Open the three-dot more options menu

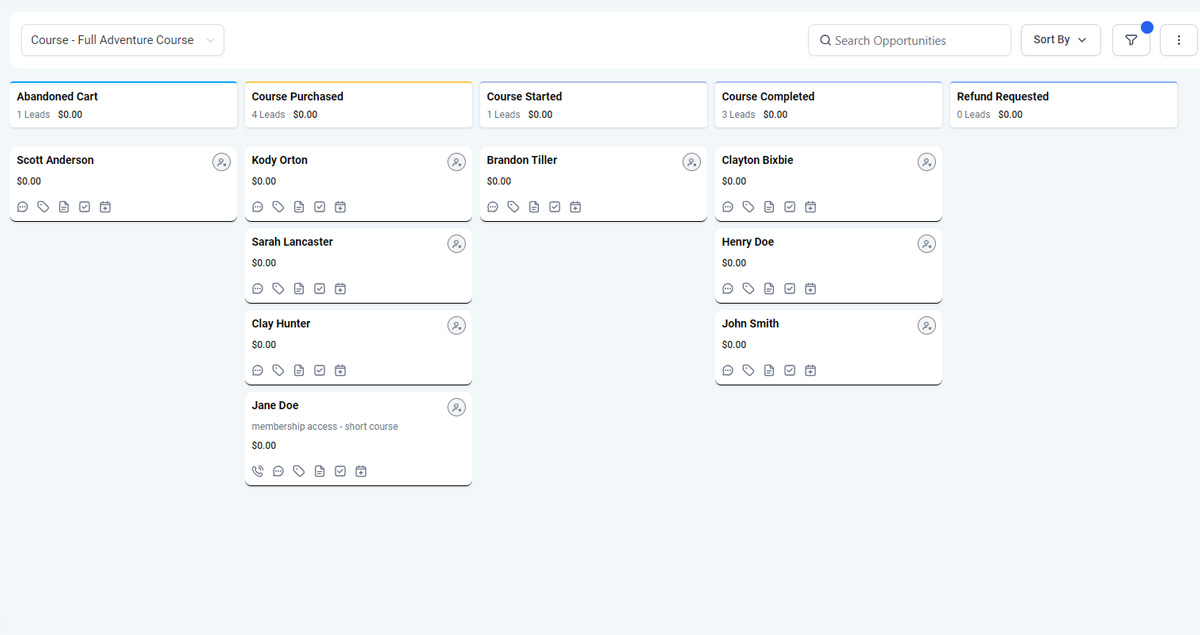1178,40
